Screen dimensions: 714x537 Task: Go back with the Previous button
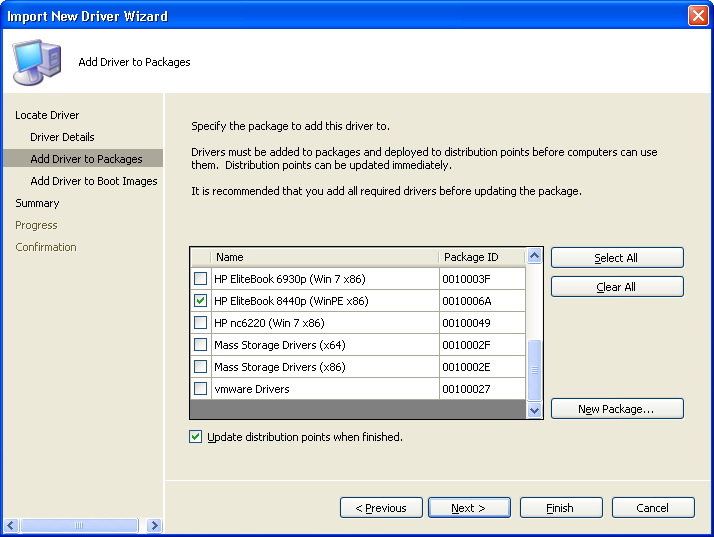[381, 508]
